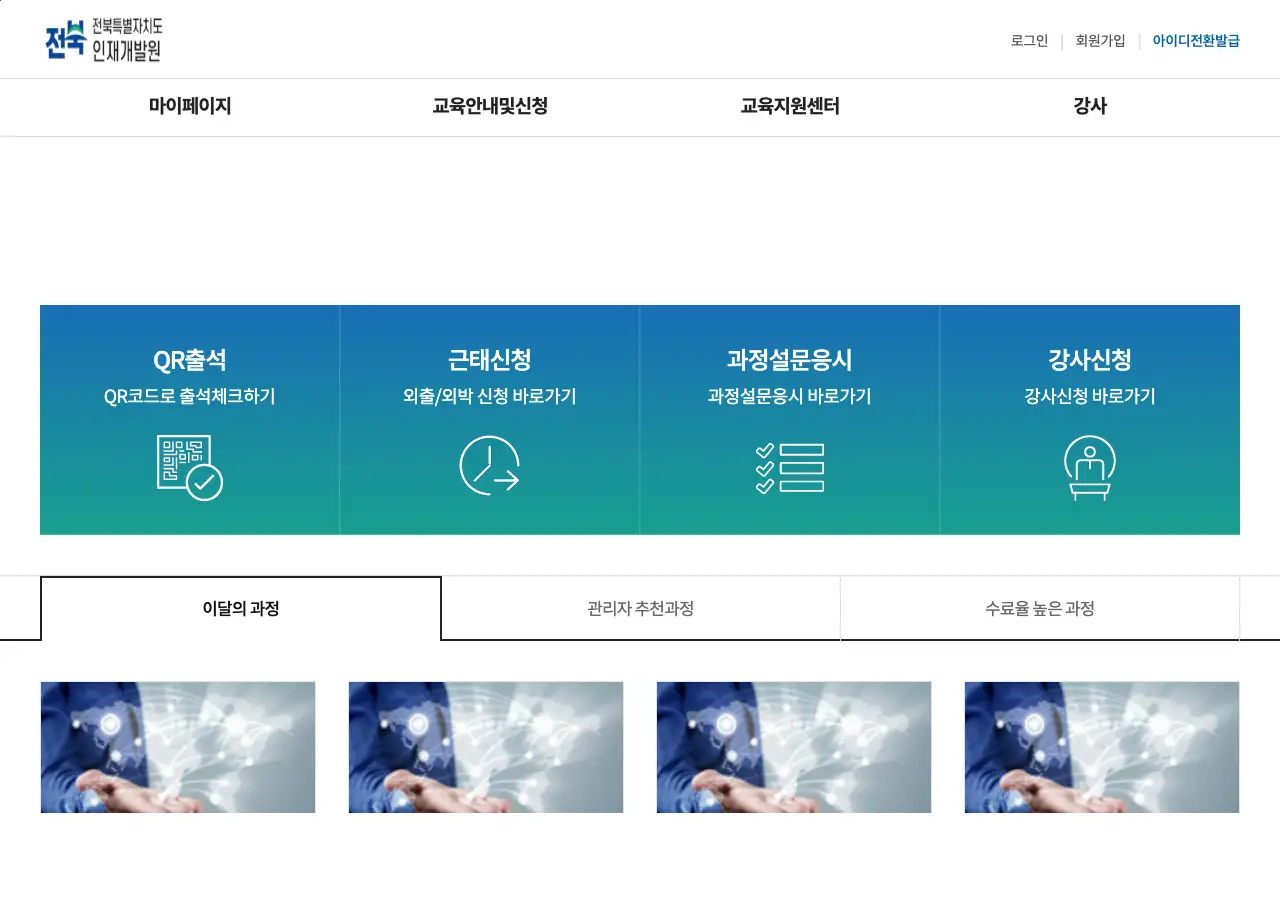Viewport: 1280px width, 900px height.
Task: Open the 강사 menu
Action: click(1090, 106)
